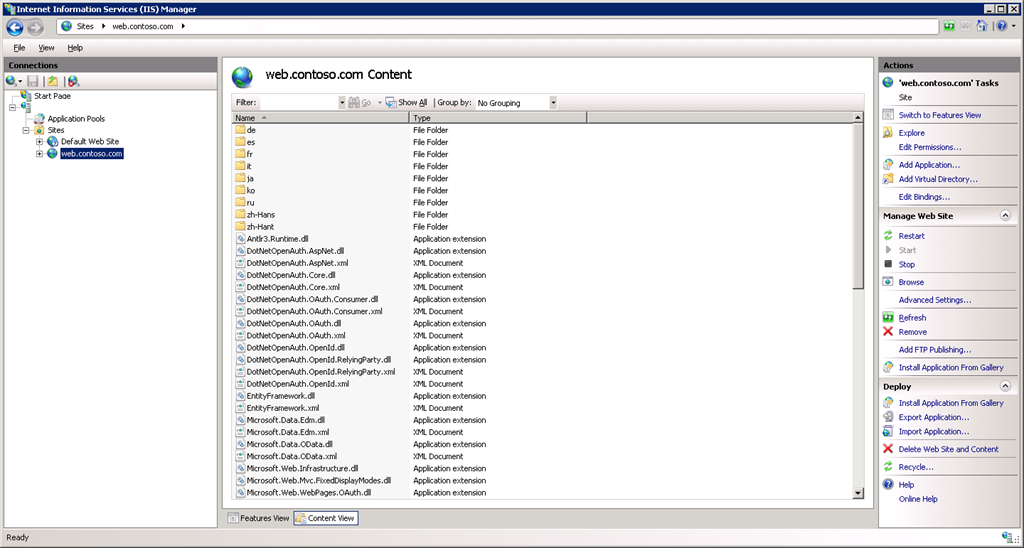Select the DotNetOpenAuth.Core.xml file row
The width and height of the screenshot is (1024, 548).
543,287
